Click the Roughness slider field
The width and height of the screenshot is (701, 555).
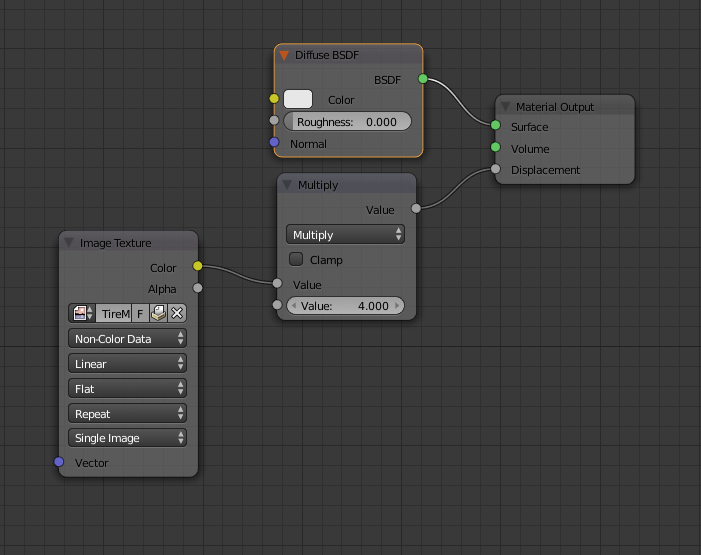pyautogui.click(x=347, y=122)
